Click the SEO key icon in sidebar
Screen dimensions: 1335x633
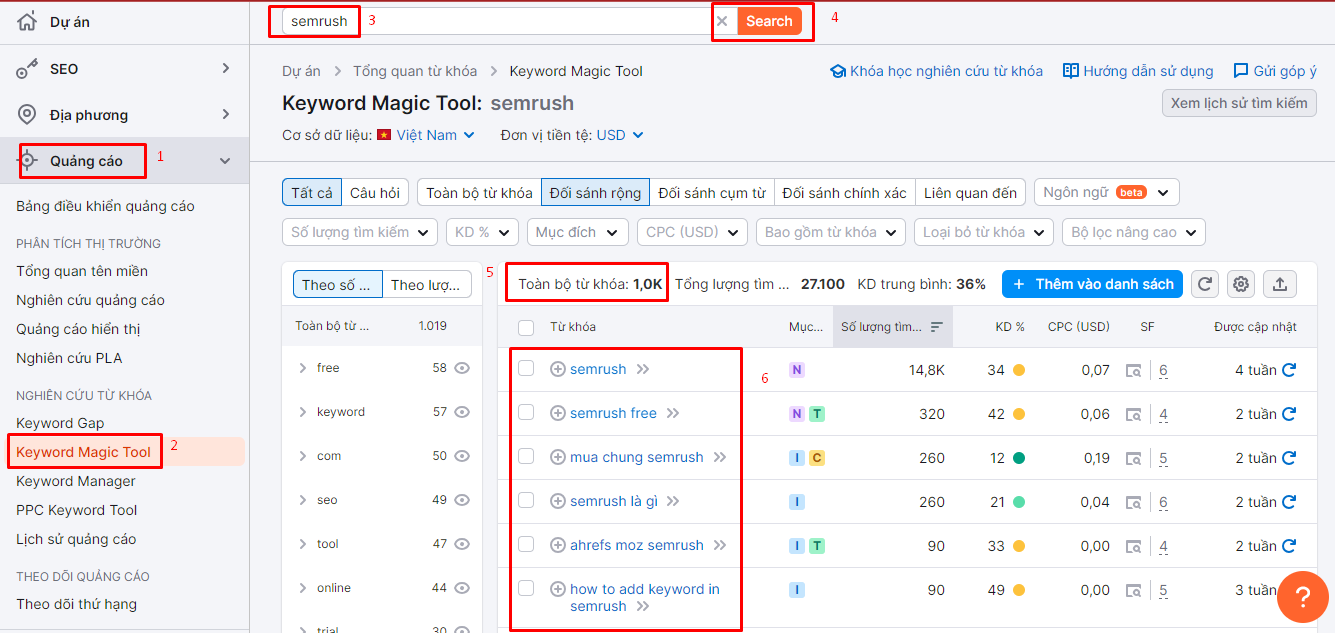(27, 69)
